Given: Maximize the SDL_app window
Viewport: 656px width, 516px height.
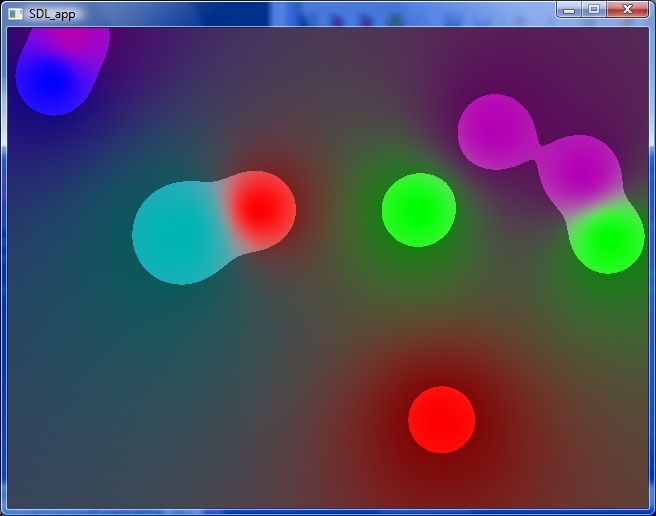Looking at the screenshot, I should [594, 10].
